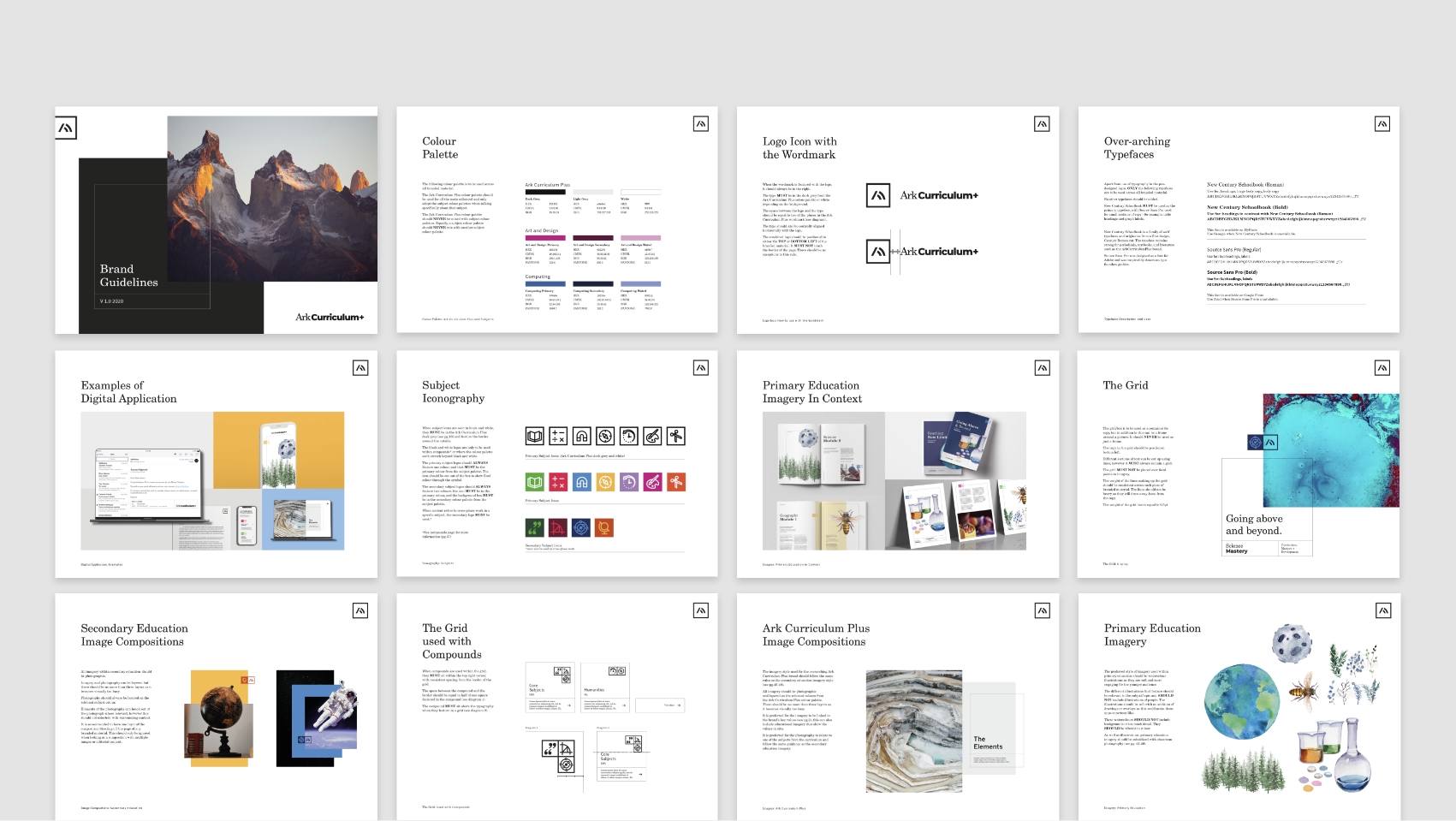Open the digital application devices mockup image
Screen dimensions: 1456x821
[212, 480]
